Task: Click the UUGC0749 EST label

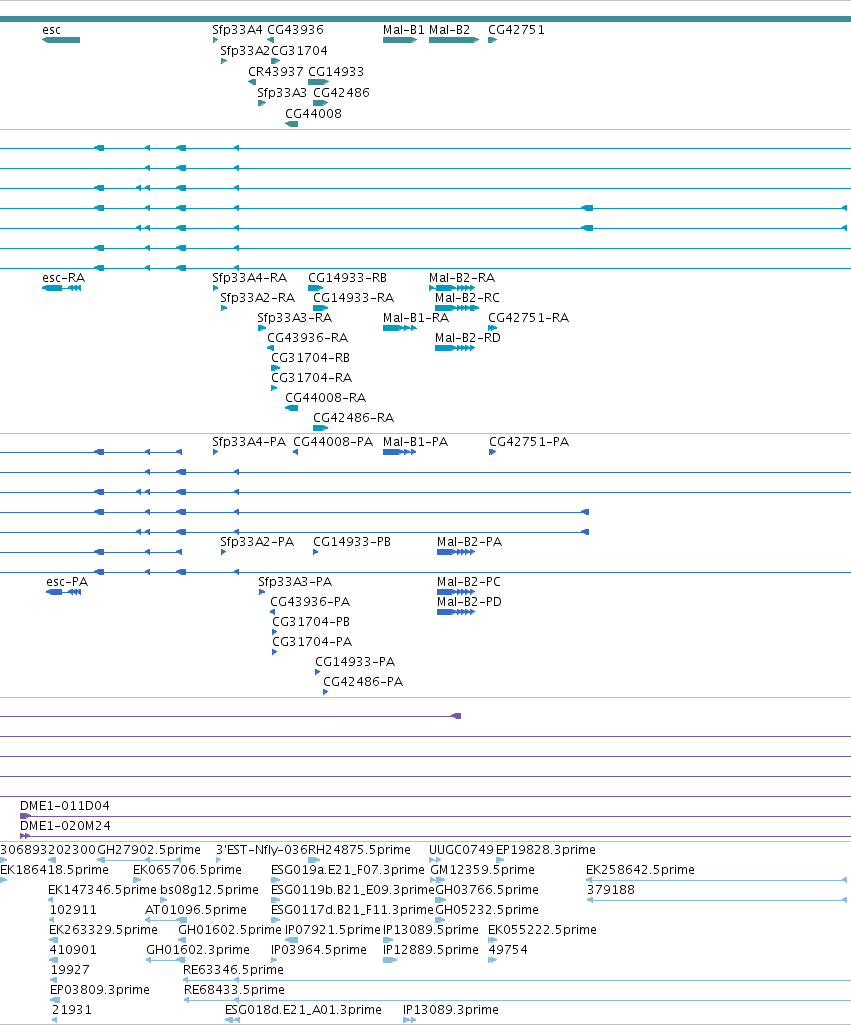Action: tap(461, 850)
